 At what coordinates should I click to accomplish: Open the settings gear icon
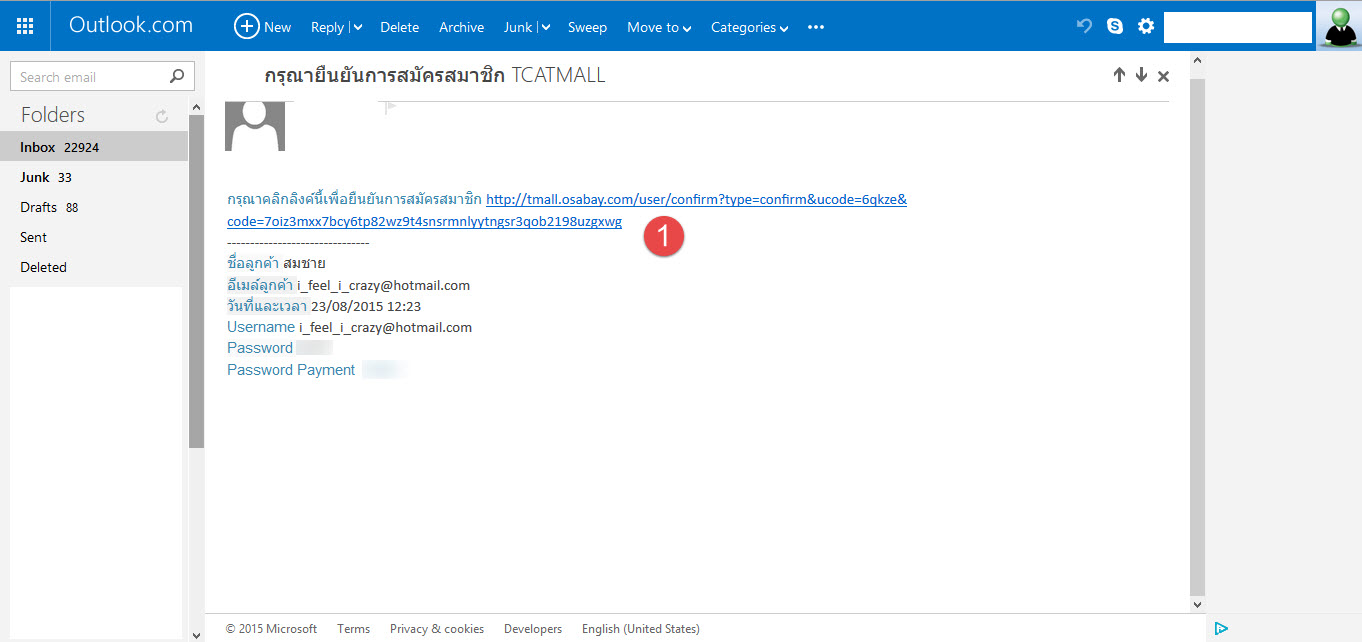(x=1146, y=26)
